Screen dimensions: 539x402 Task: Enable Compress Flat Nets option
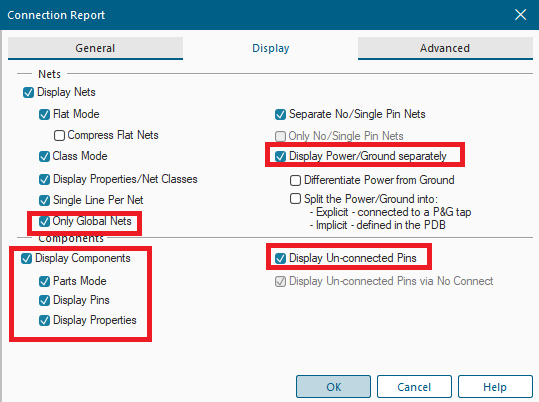click(59, 135)
